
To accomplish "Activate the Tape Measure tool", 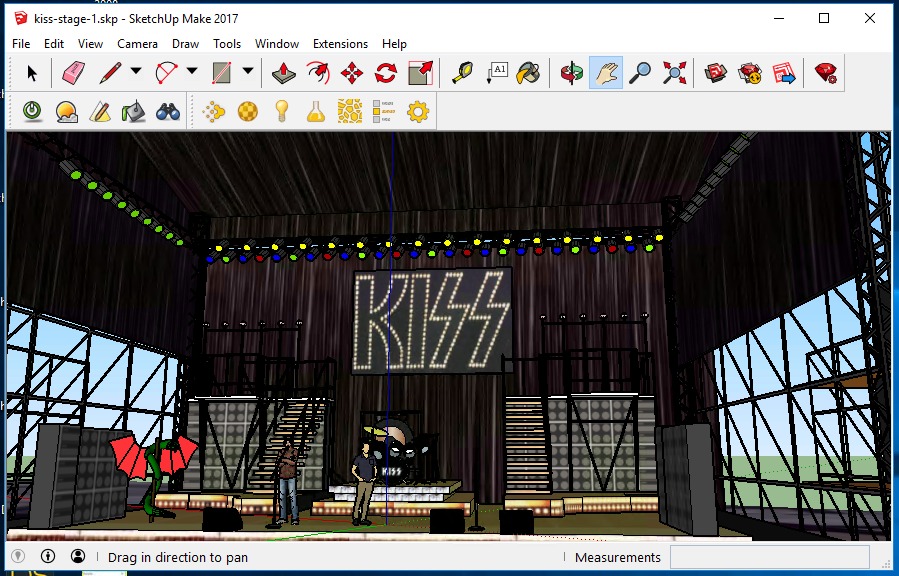I will (x=463, y=73).
